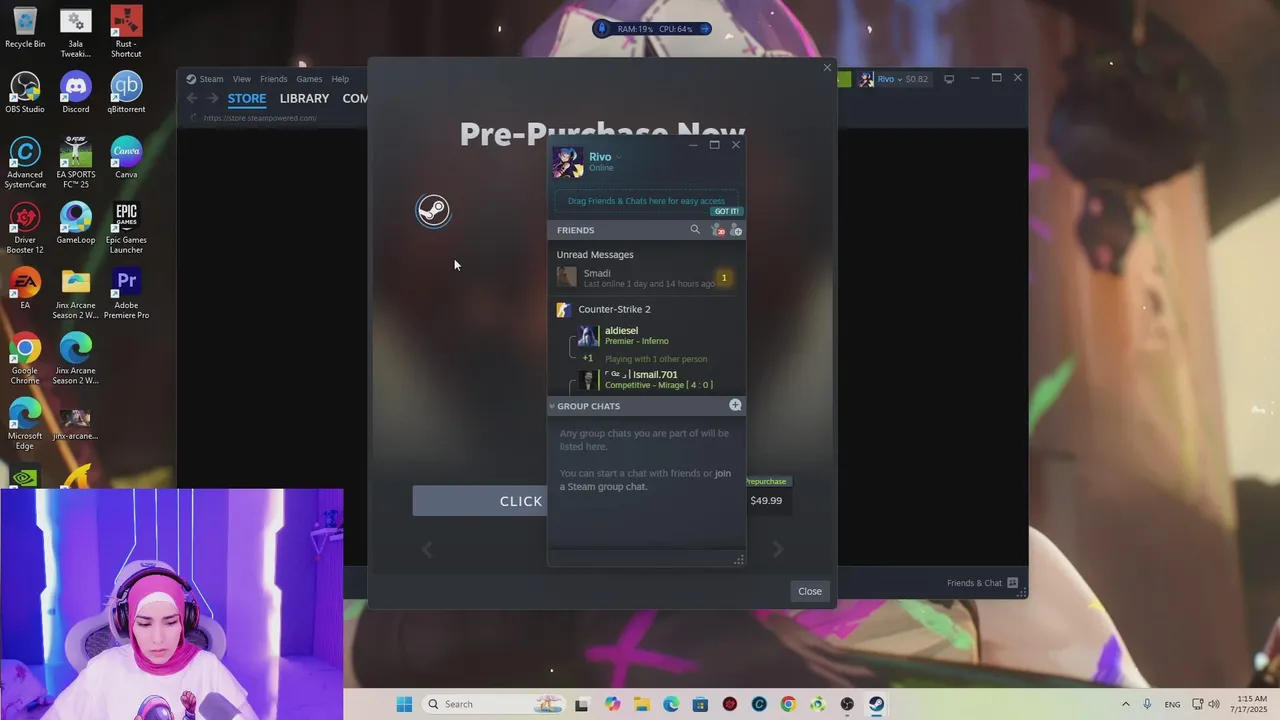Screen dimensions: 1280x720
Task: Click the Steam store URL bar
Action: (x=260, y=118)
